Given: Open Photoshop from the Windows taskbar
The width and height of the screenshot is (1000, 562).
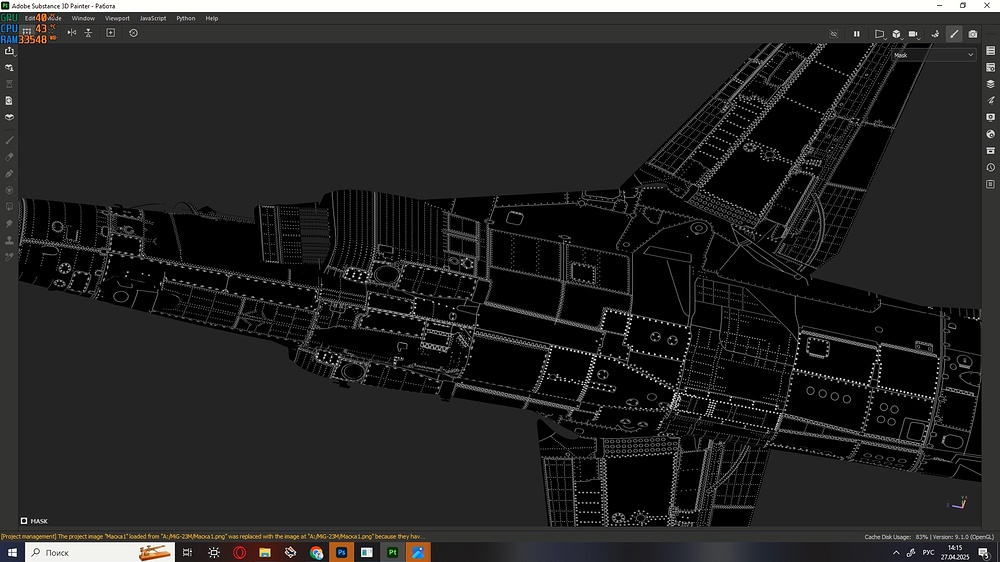Looking at the screenshot, I should point(342,552).
